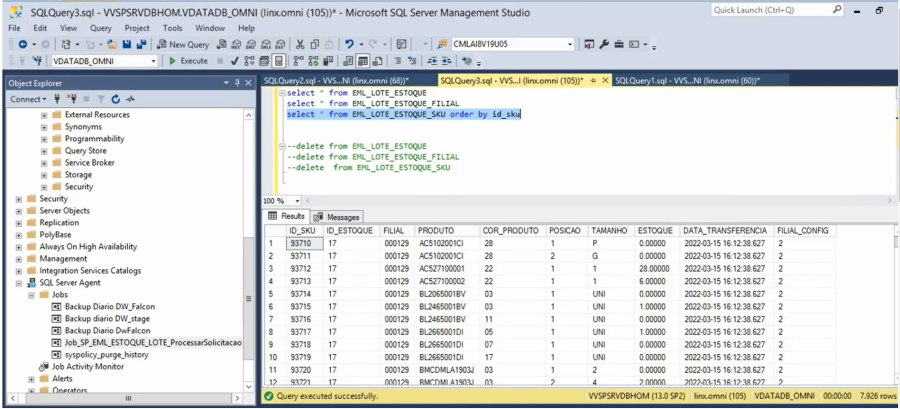Click the Undo arrow icon

(x=349, y=45)
